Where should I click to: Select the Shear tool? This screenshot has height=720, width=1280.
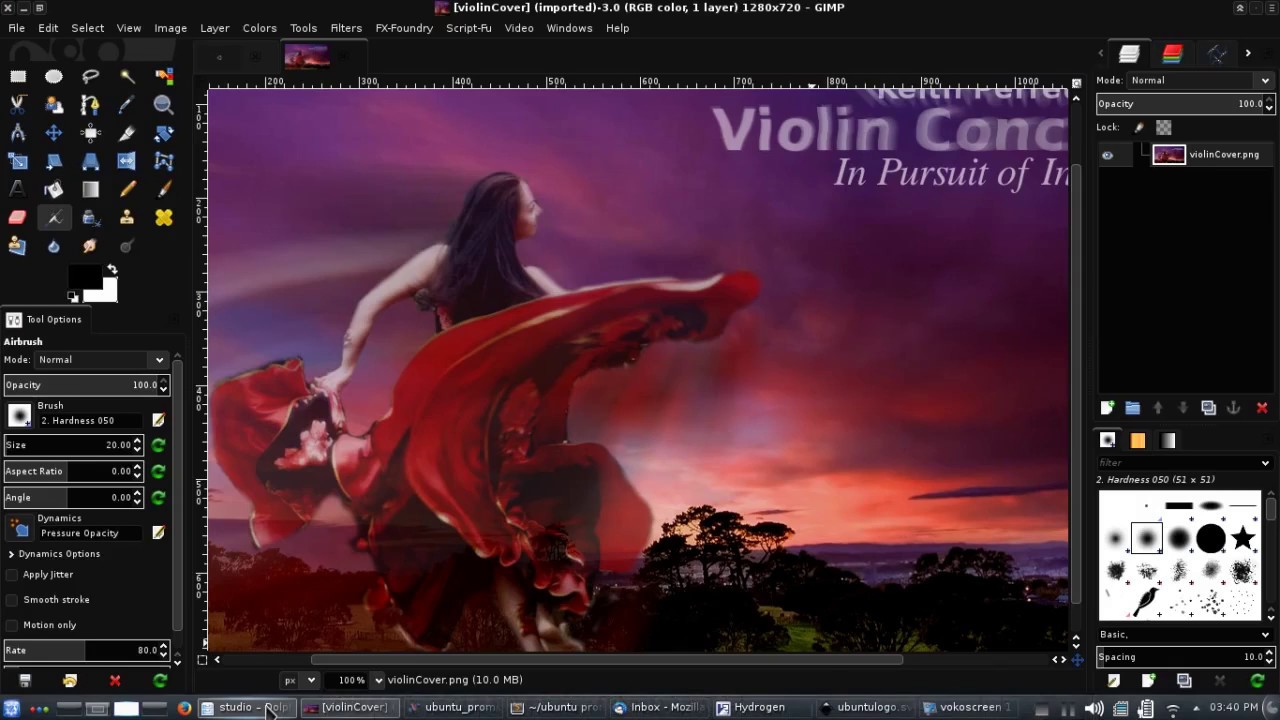click(x=54, y=161)
